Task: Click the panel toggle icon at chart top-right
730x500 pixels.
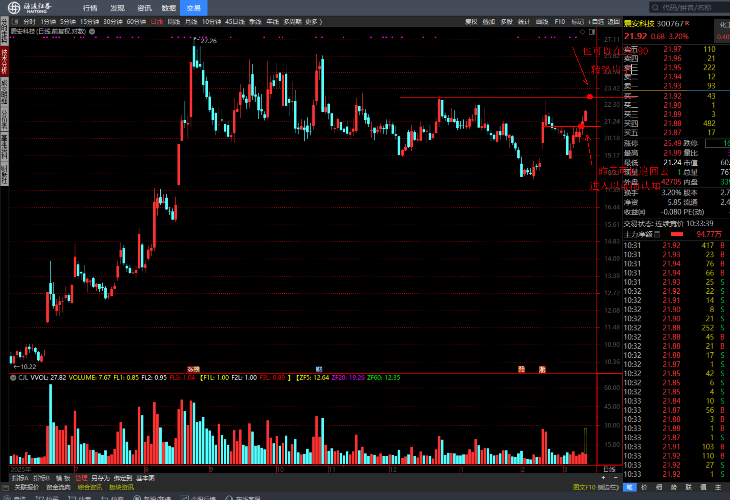Action: click(592, 32)
